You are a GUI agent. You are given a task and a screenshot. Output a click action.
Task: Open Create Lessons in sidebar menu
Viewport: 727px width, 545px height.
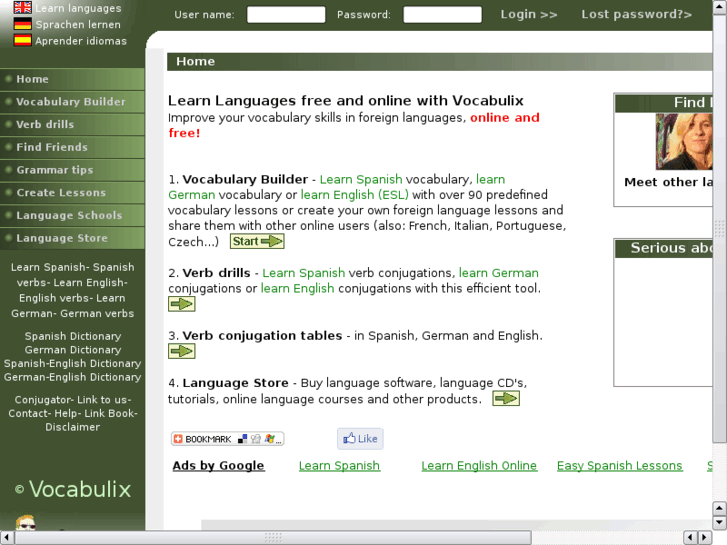pyautogui.click(x=72, y=192)
